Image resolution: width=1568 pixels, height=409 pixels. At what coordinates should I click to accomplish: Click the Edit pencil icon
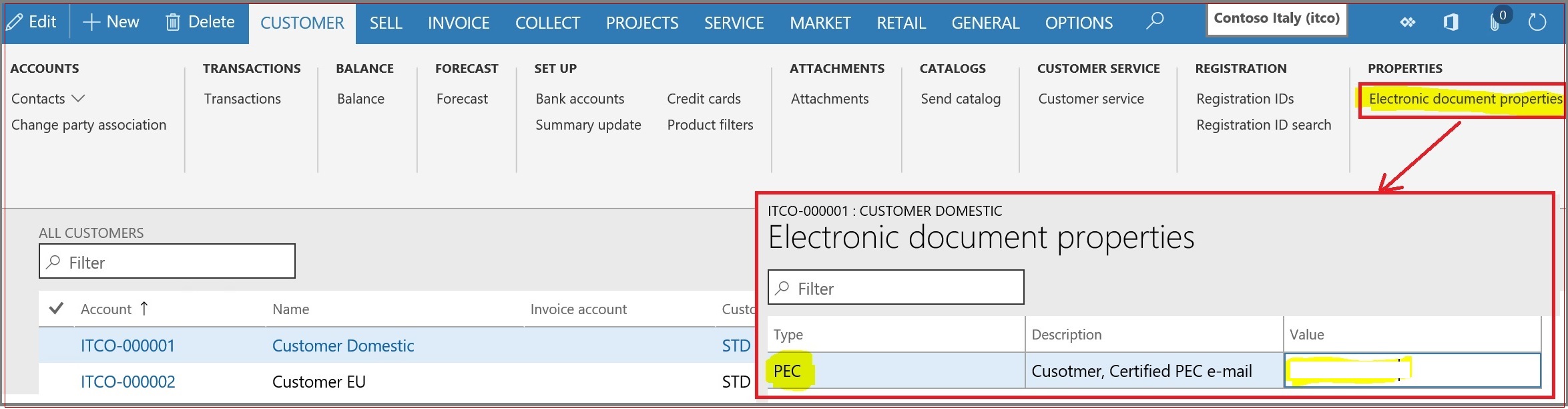(x=15, y=22)
